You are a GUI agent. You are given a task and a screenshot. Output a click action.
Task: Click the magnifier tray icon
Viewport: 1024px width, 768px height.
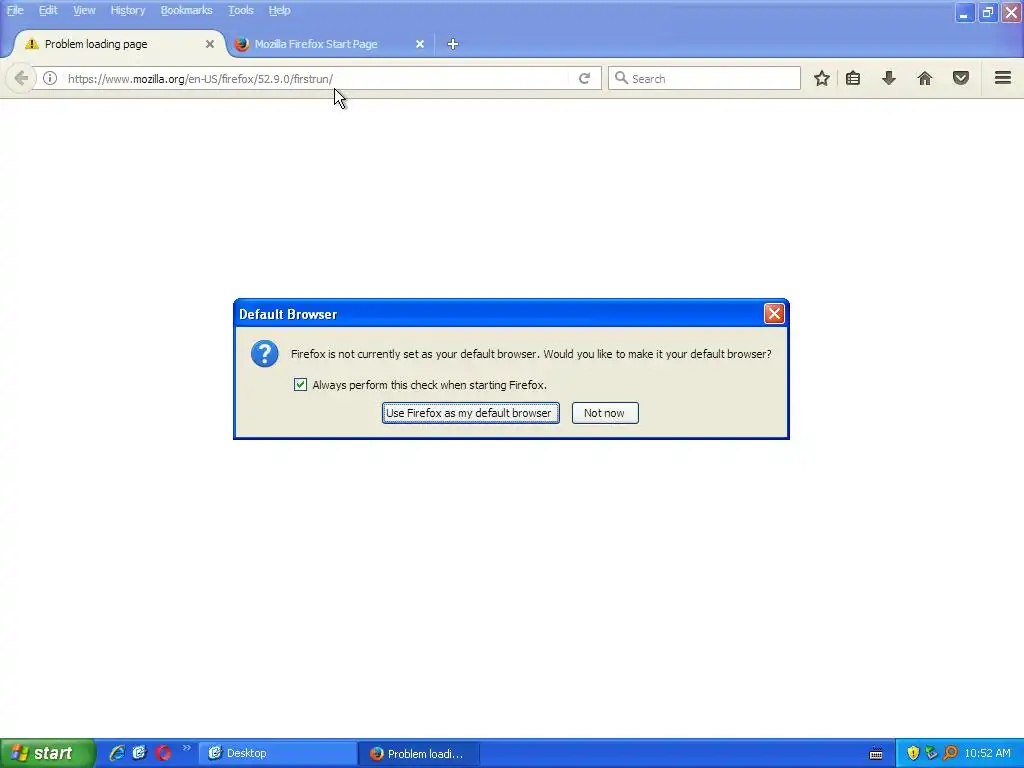(x=950, y=753)
